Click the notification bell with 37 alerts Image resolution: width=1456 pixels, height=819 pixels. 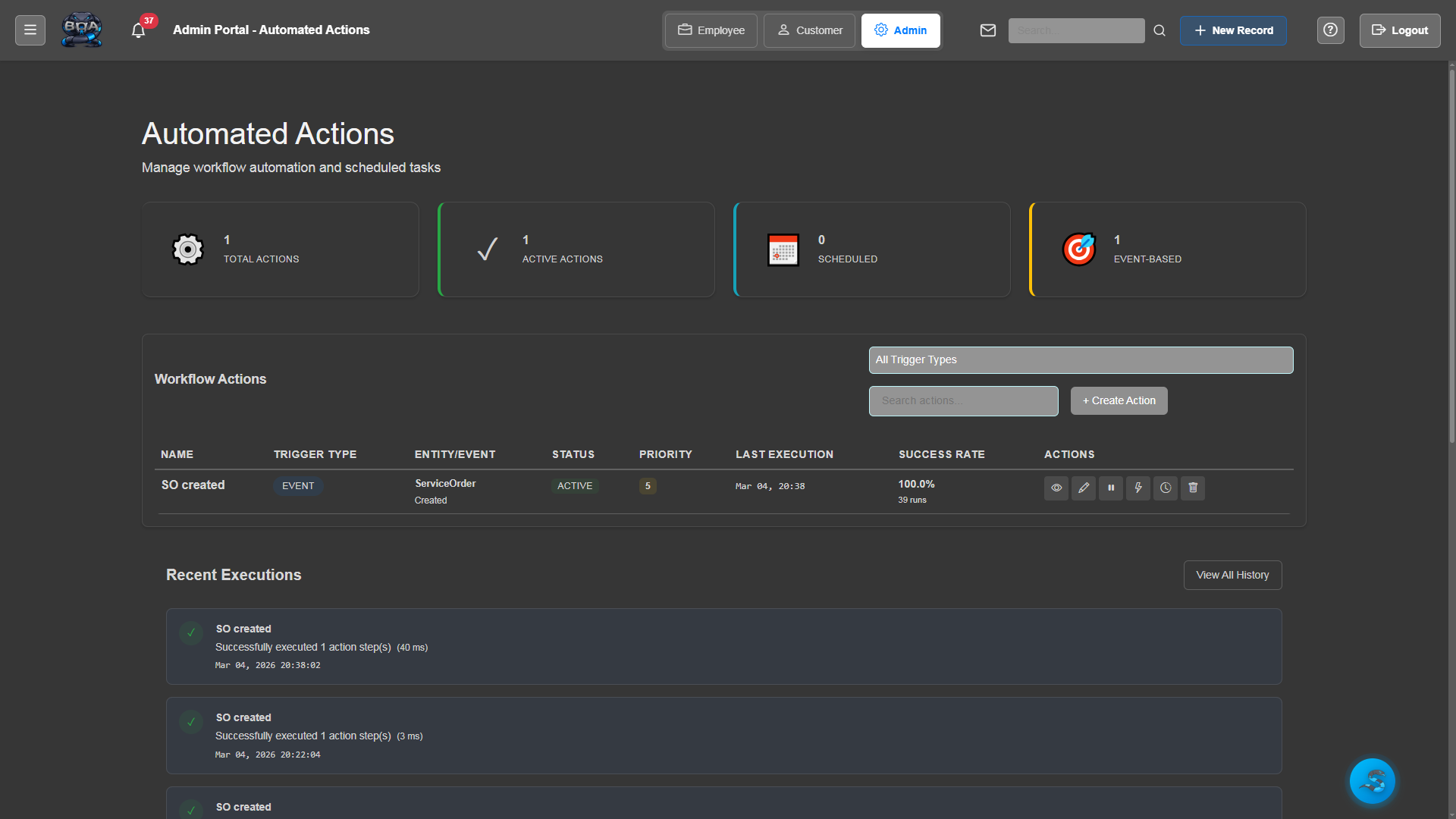tap(138, 30)
